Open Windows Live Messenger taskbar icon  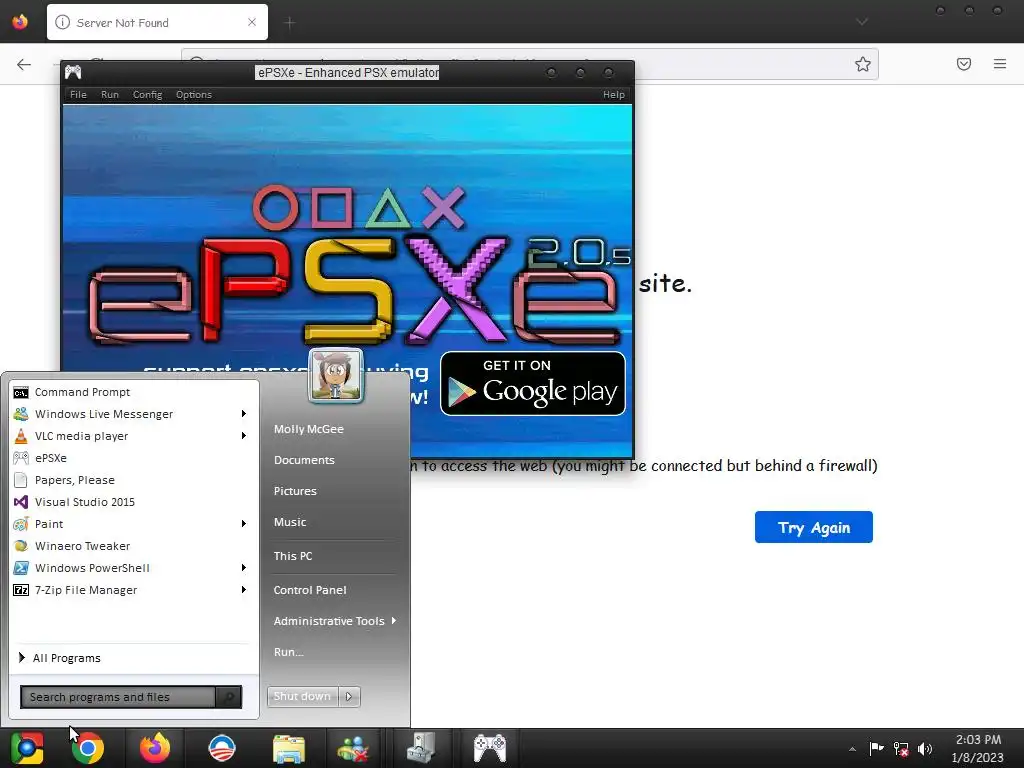click(x=353, y=748)
